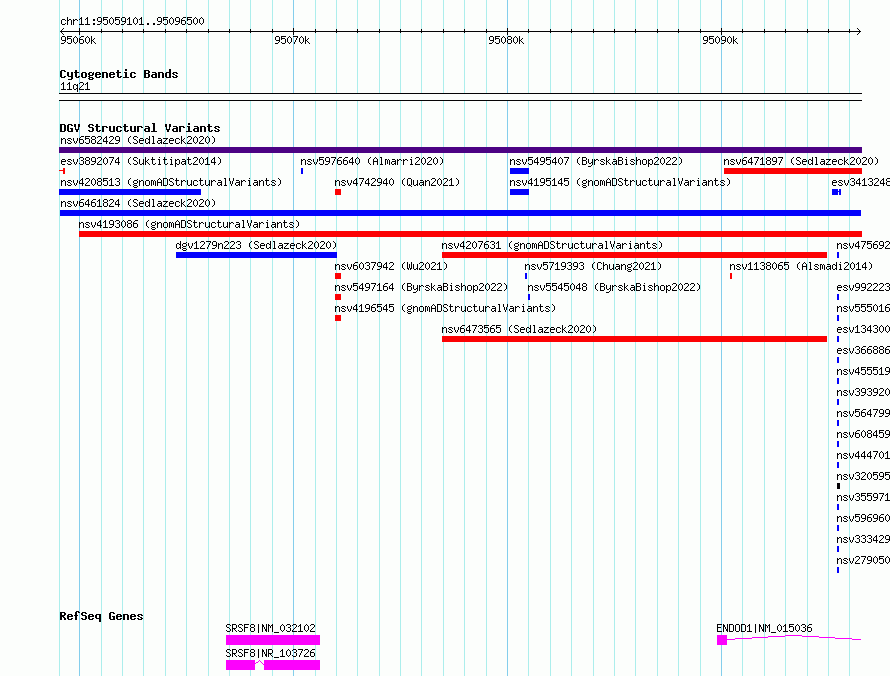The image size is (890, 676).
Task: Select nsv5545048 (ByrskaBishop2022) label
Action: [614, 287]
